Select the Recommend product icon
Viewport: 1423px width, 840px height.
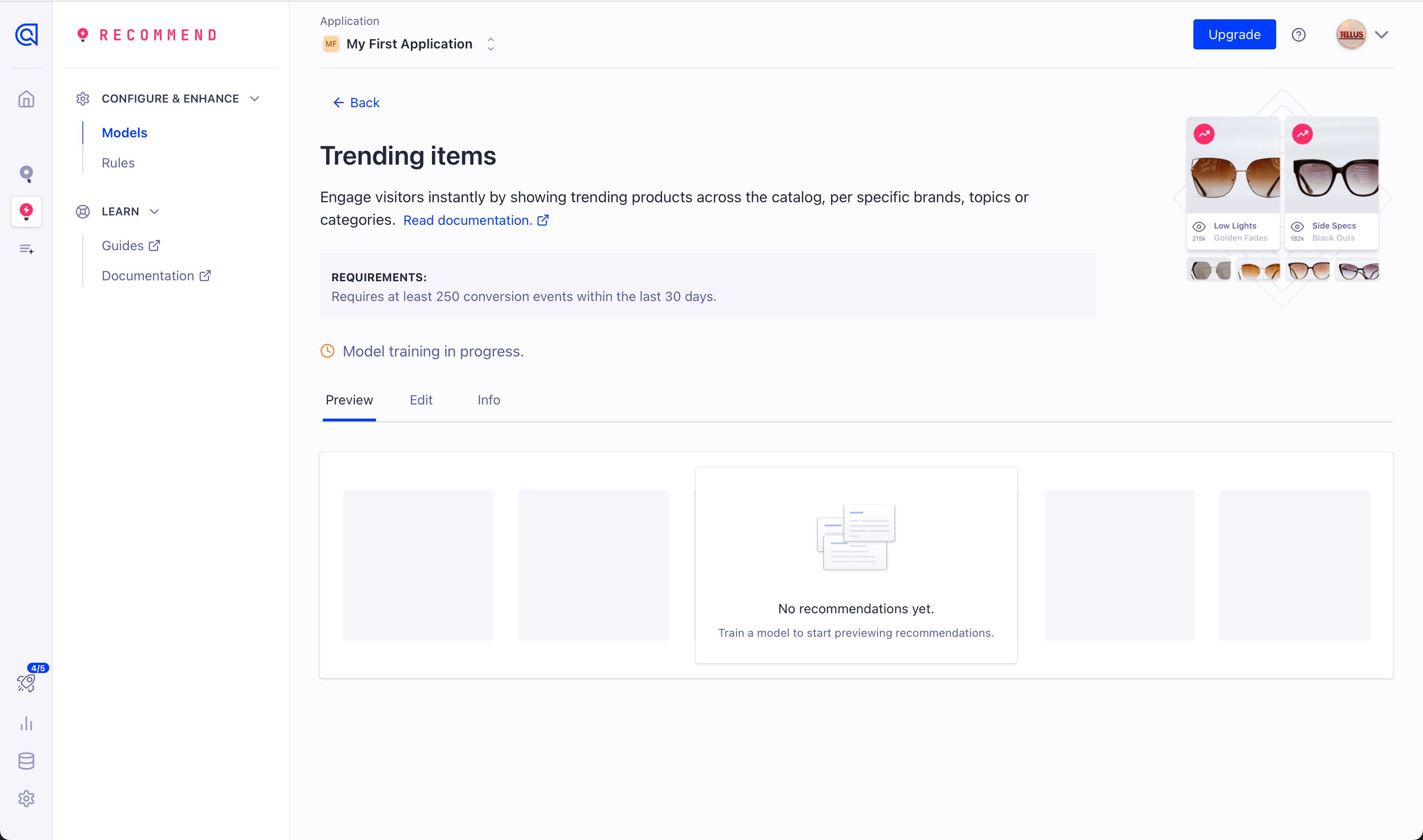coord(26,212)
